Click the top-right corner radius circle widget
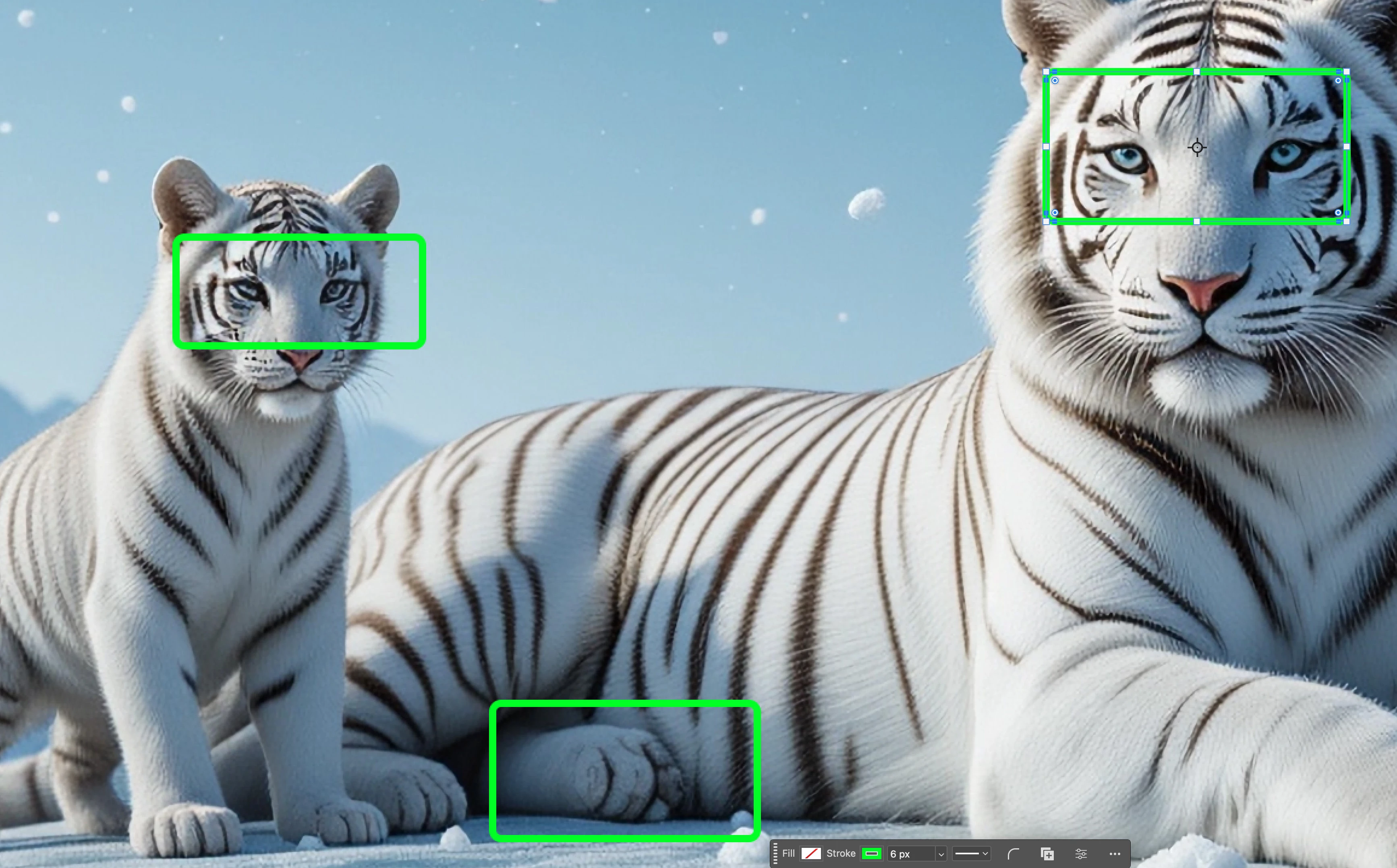1397x868 pixels. pos(1338,81)
